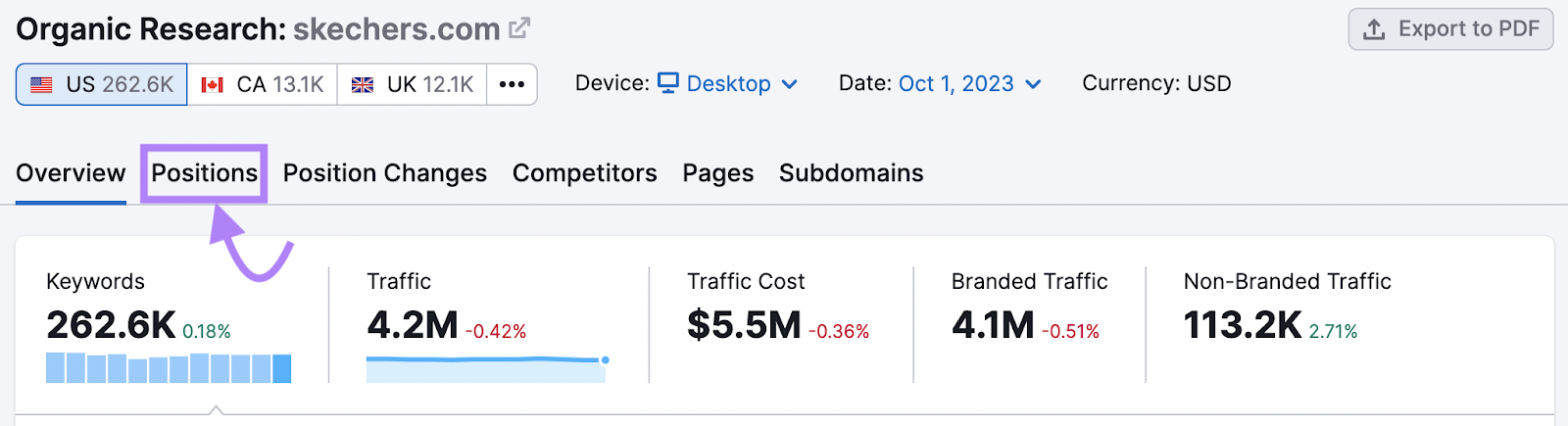The width and height of the screenshot is (1568, 426).
Task: Click the Traffic trend line chart
Action: coord(487,368)
